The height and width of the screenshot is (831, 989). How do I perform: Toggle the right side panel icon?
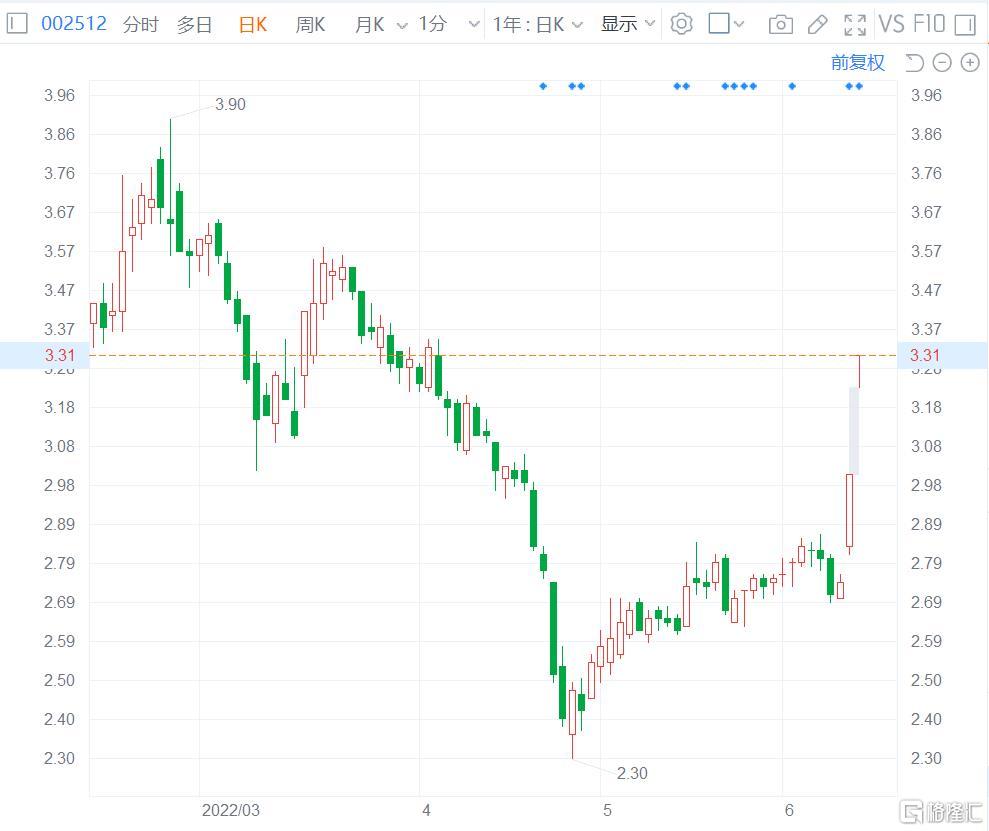(965, 25)
